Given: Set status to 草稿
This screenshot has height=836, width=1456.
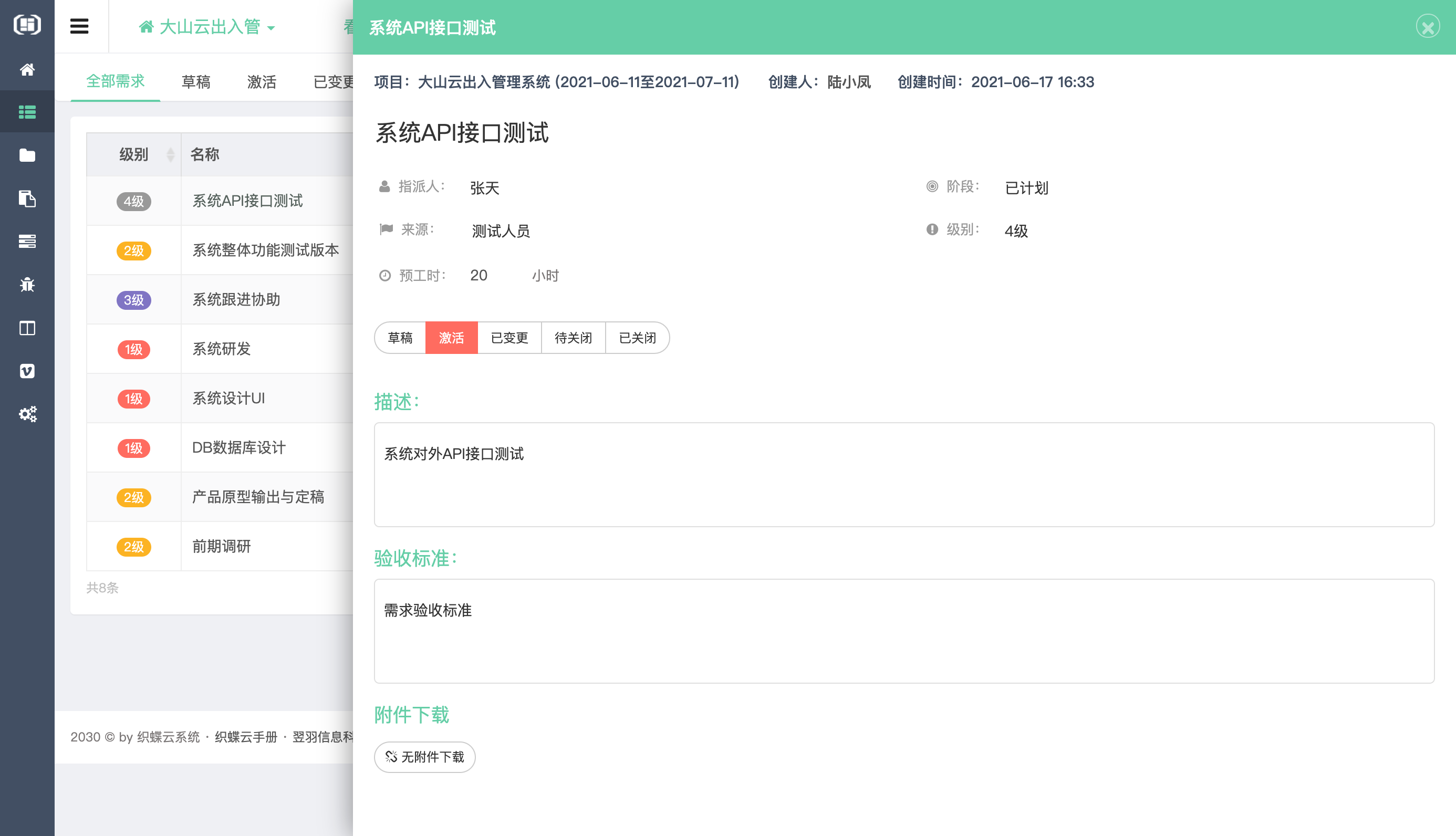Looking at the screenshot, I should [x=400, y=338].
